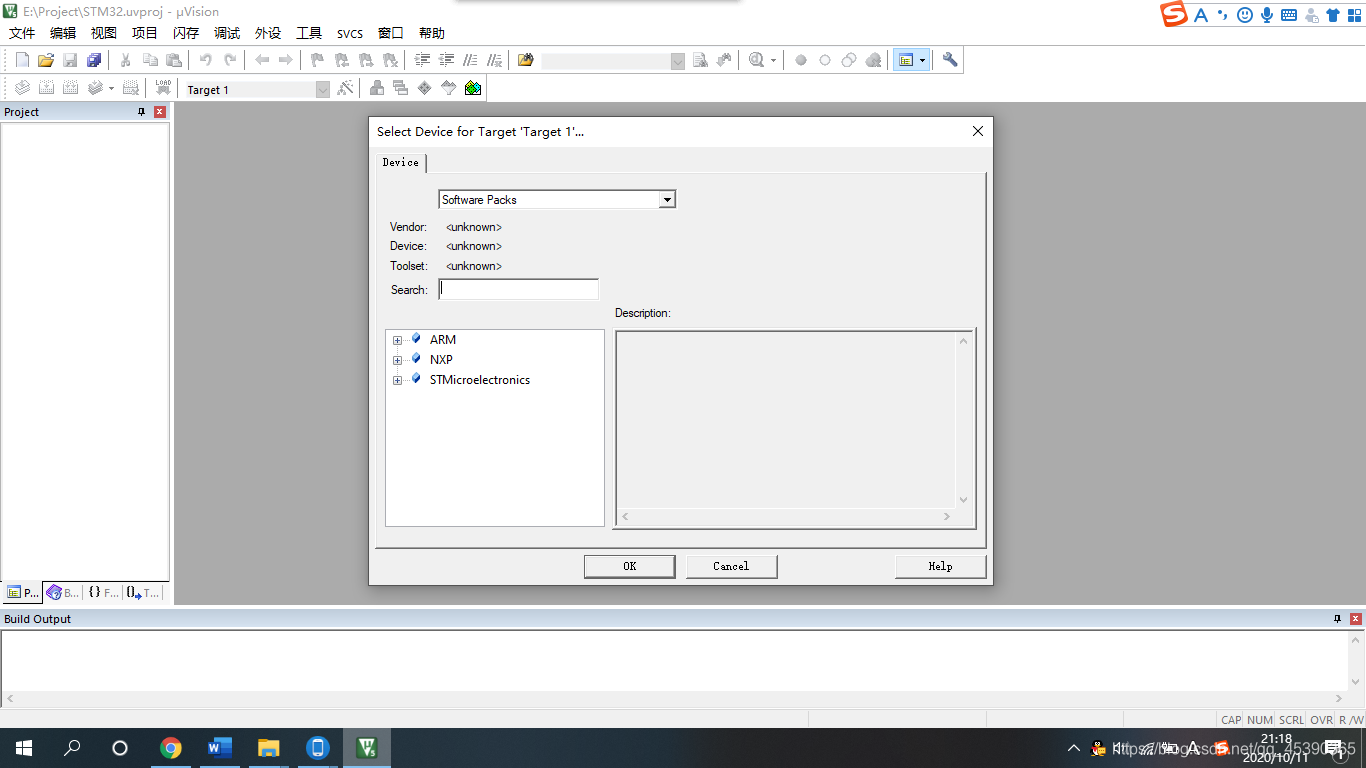The image size is (1366, 768).
Task: Open Chrome from the taskbar
Action: tap(171, 748)
